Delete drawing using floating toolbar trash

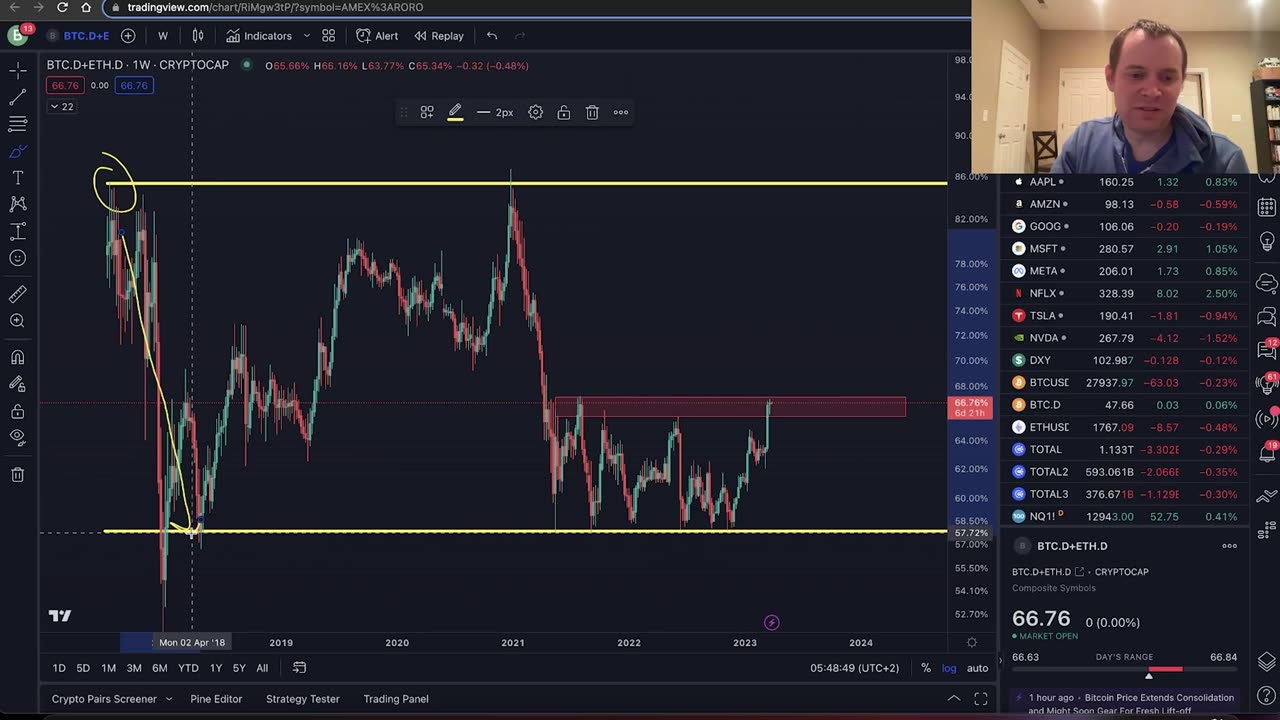[592, 112]
